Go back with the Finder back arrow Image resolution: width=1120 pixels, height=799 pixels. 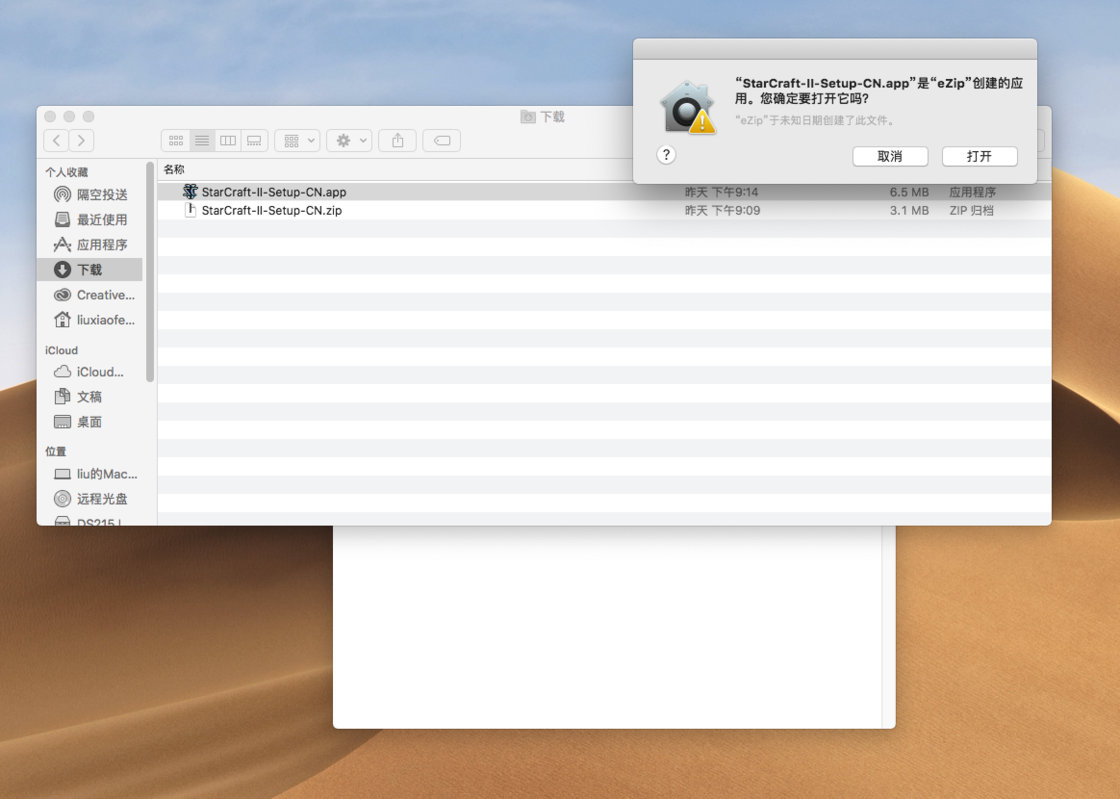click(x=57, y=141)
